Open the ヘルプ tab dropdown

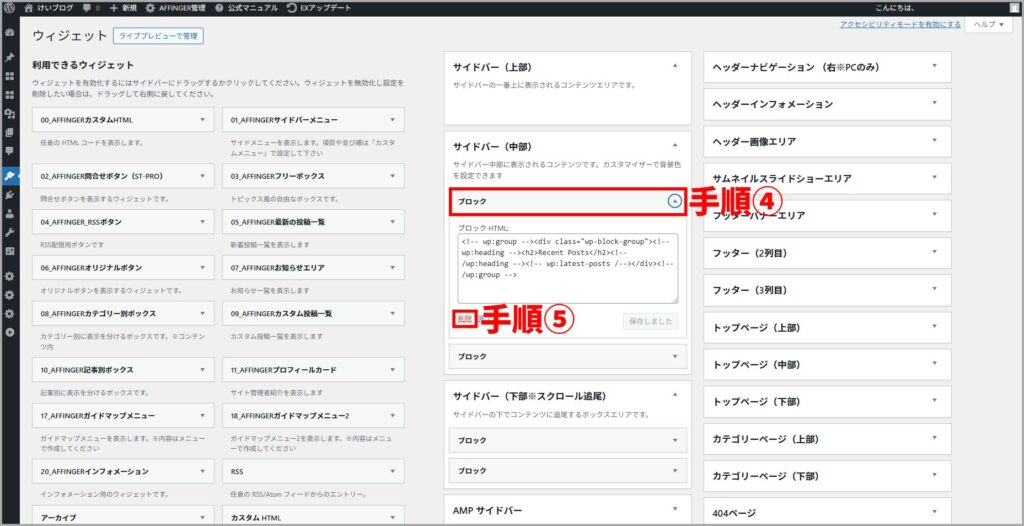(990, 24)
